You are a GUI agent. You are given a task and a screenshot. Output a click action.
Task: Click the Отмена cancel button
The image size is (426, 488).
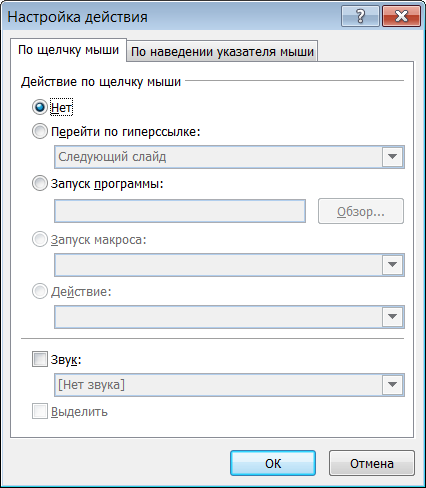pos(372,463)
